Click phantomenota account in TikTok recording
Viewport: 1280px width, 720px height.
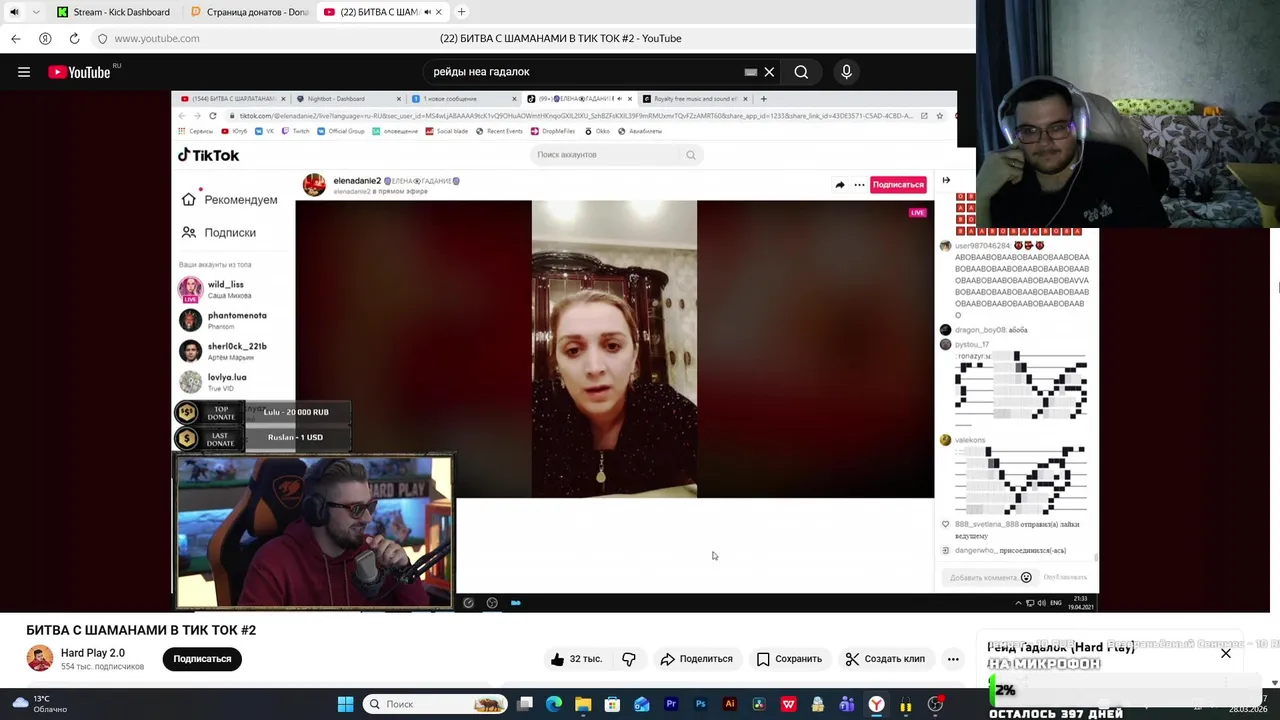coord(224,320)
